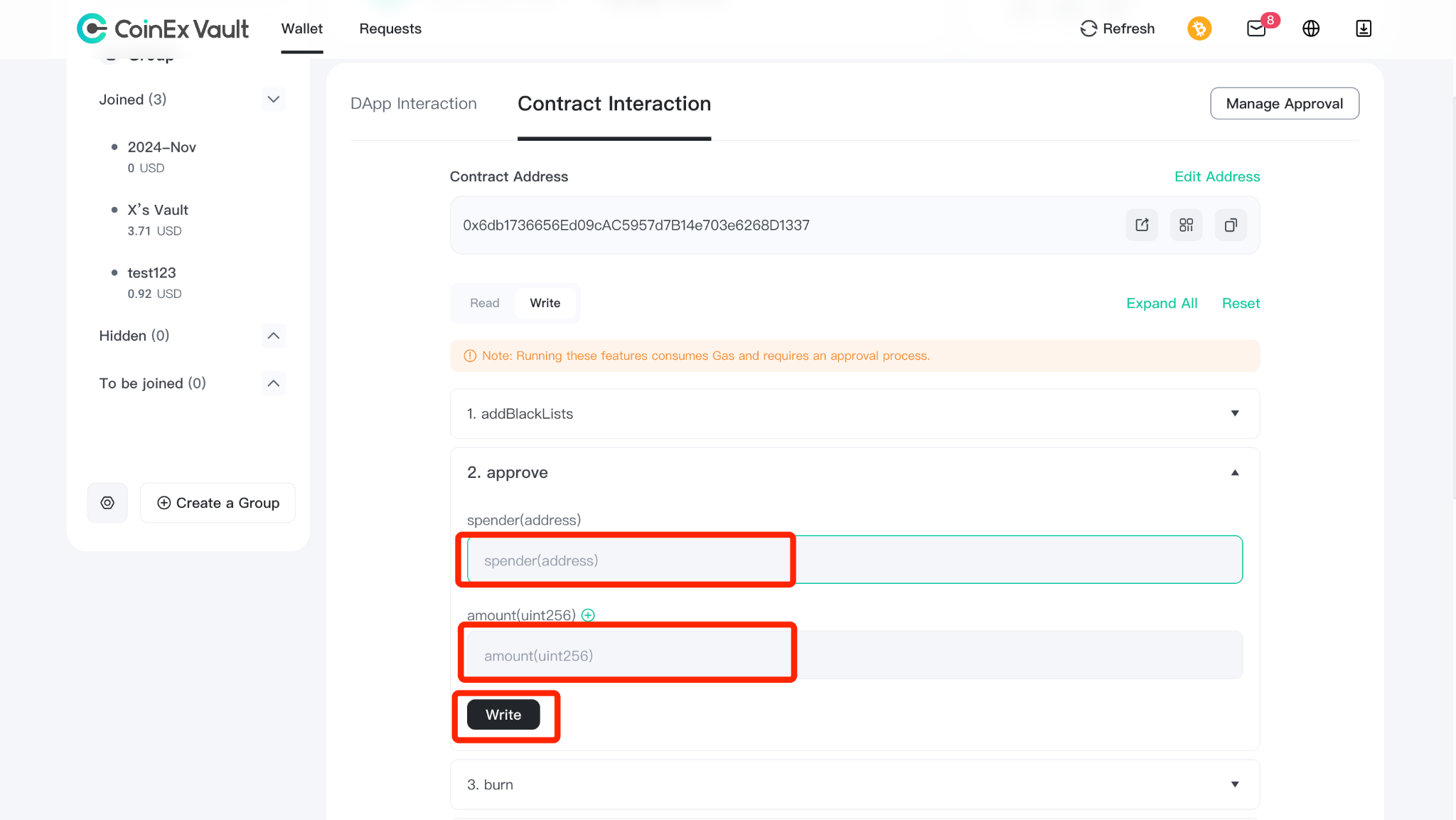Open the Requests menu item
Image resolution: width=1456 pixels, height=820 pixels.
pos(390,28)
